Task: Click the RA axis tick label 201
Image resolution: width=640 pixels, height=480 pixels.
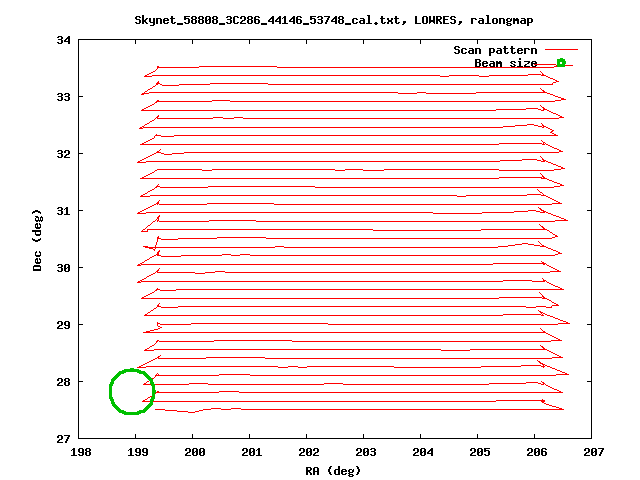Action: [x=252, y=452]
